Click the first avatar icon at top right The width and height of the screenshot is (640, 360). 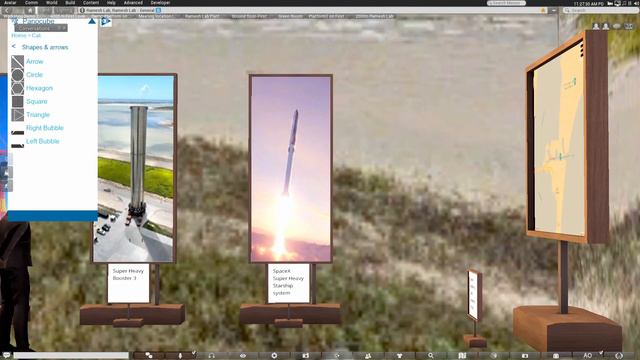(596, 26)
